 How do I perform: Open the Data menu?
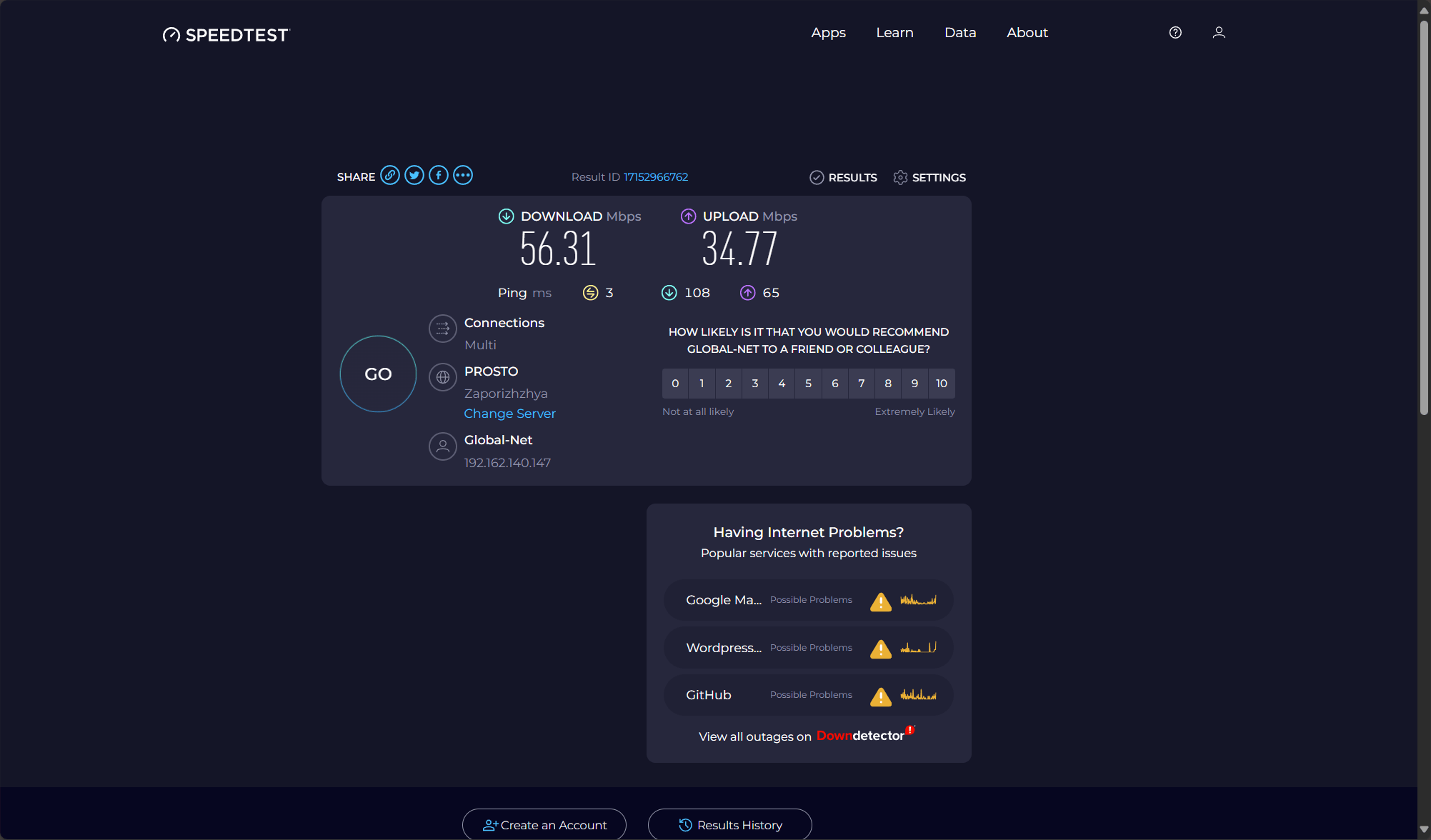click(x=960, y=32)
